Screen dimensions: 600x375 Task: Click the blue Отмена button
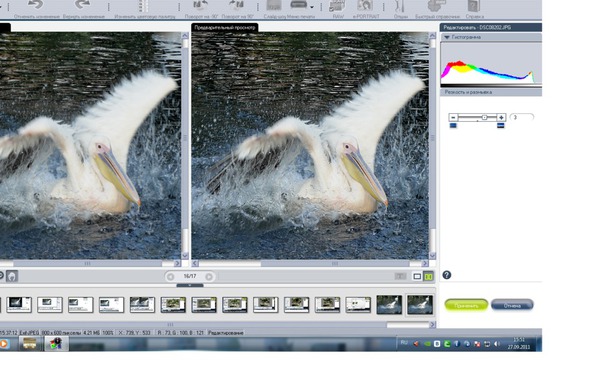[512, 305]
